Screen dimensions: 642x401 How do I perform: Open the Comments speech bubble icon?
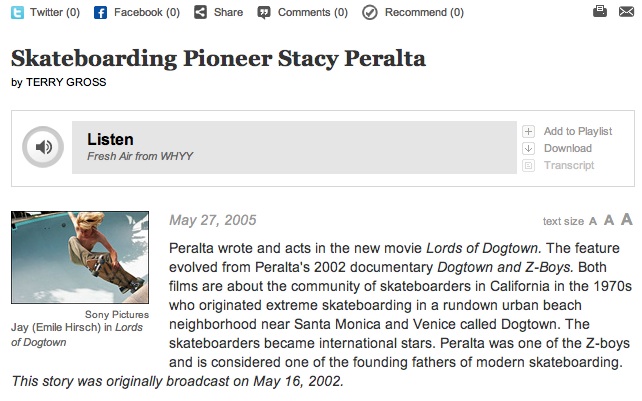pyautogui.click(x=264, y=13)
